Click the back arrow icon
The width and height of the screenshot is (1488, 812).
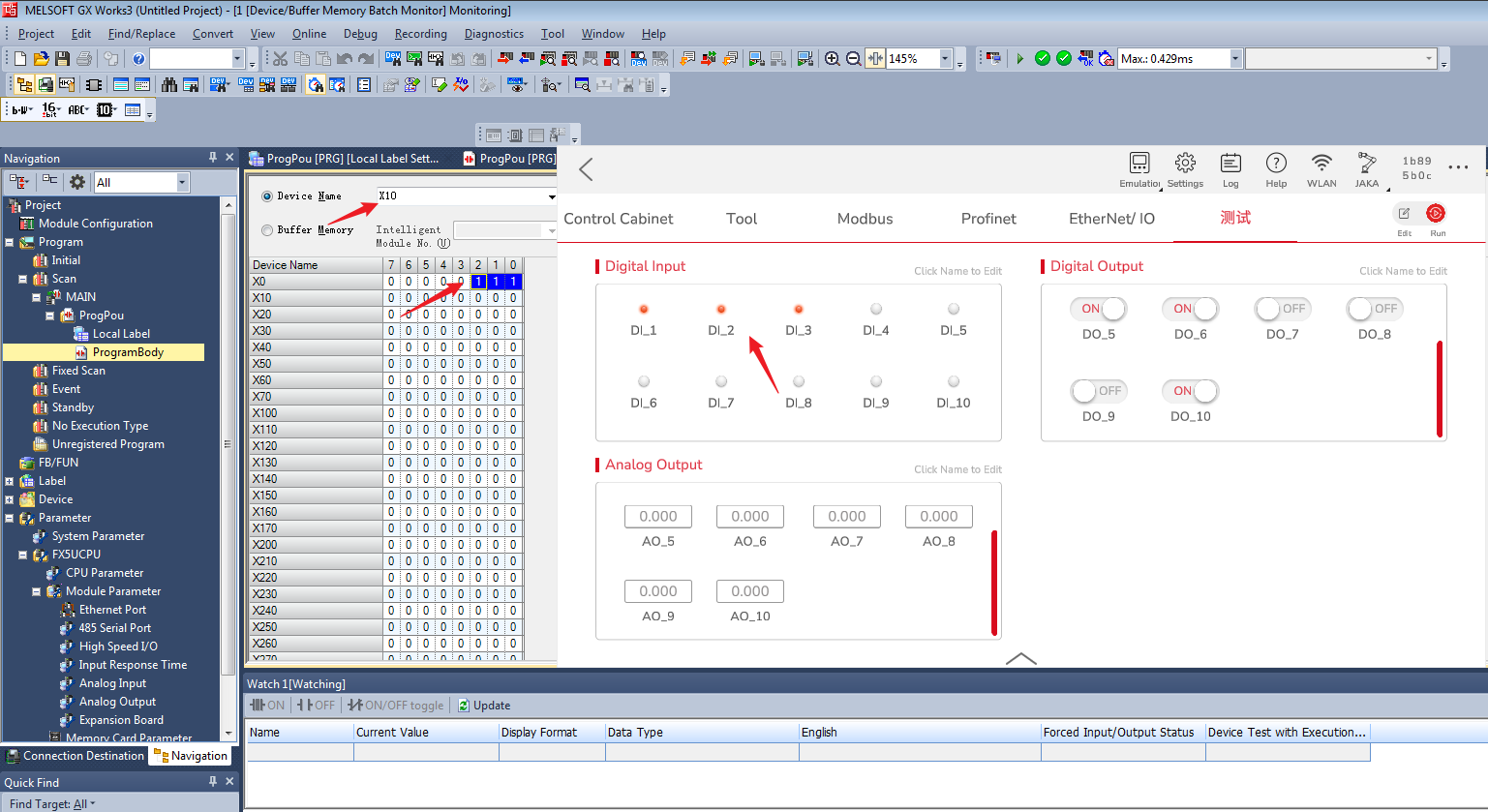tap(586, 170)
